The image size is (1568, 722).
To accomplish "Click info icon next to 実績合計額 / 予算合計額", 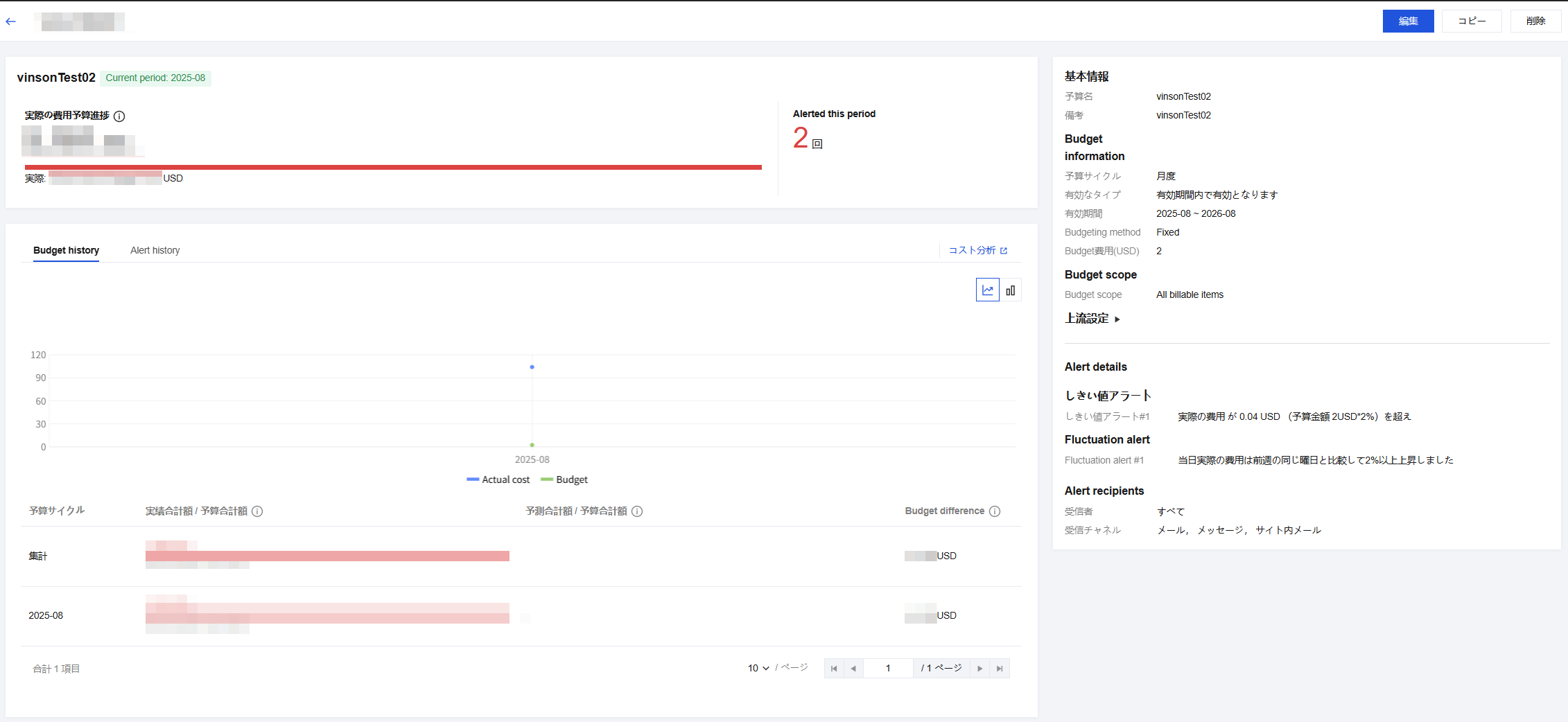I will [x=257, y=511].
